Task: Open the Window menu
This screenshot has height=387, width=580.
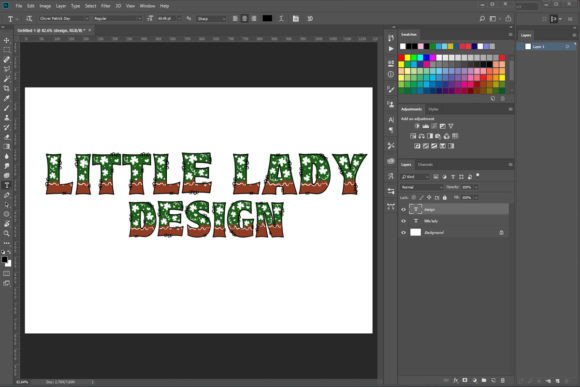Action: click(x=147, y=6)
